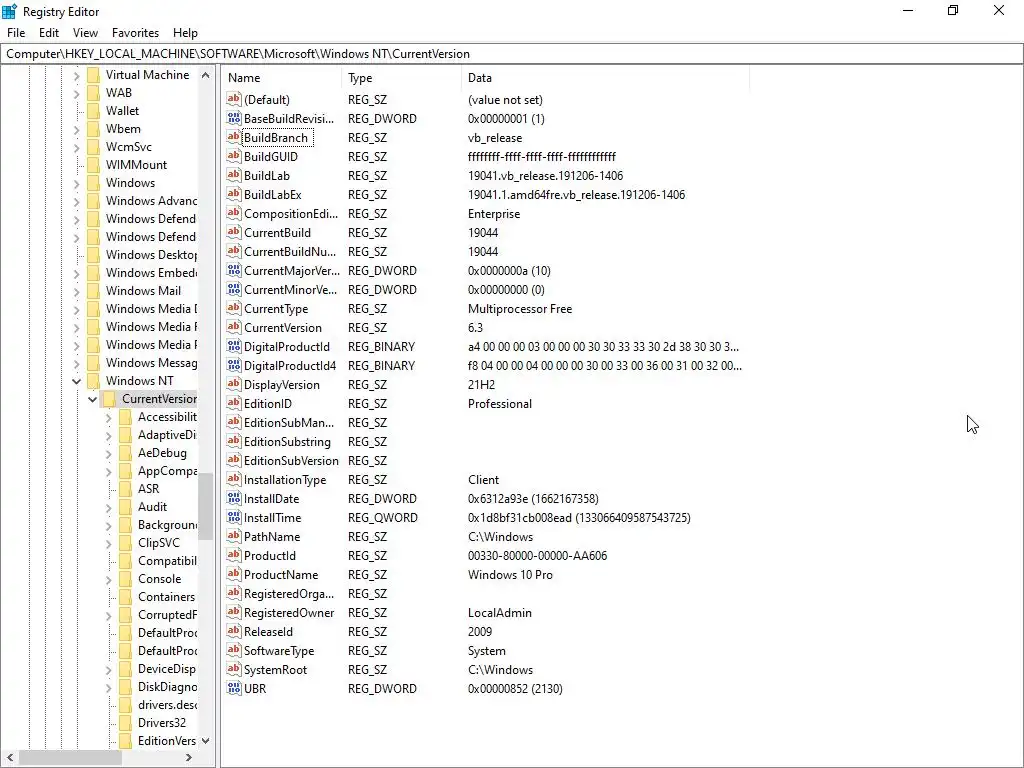Click the tree horizontal scroll-right arrow

189,758
